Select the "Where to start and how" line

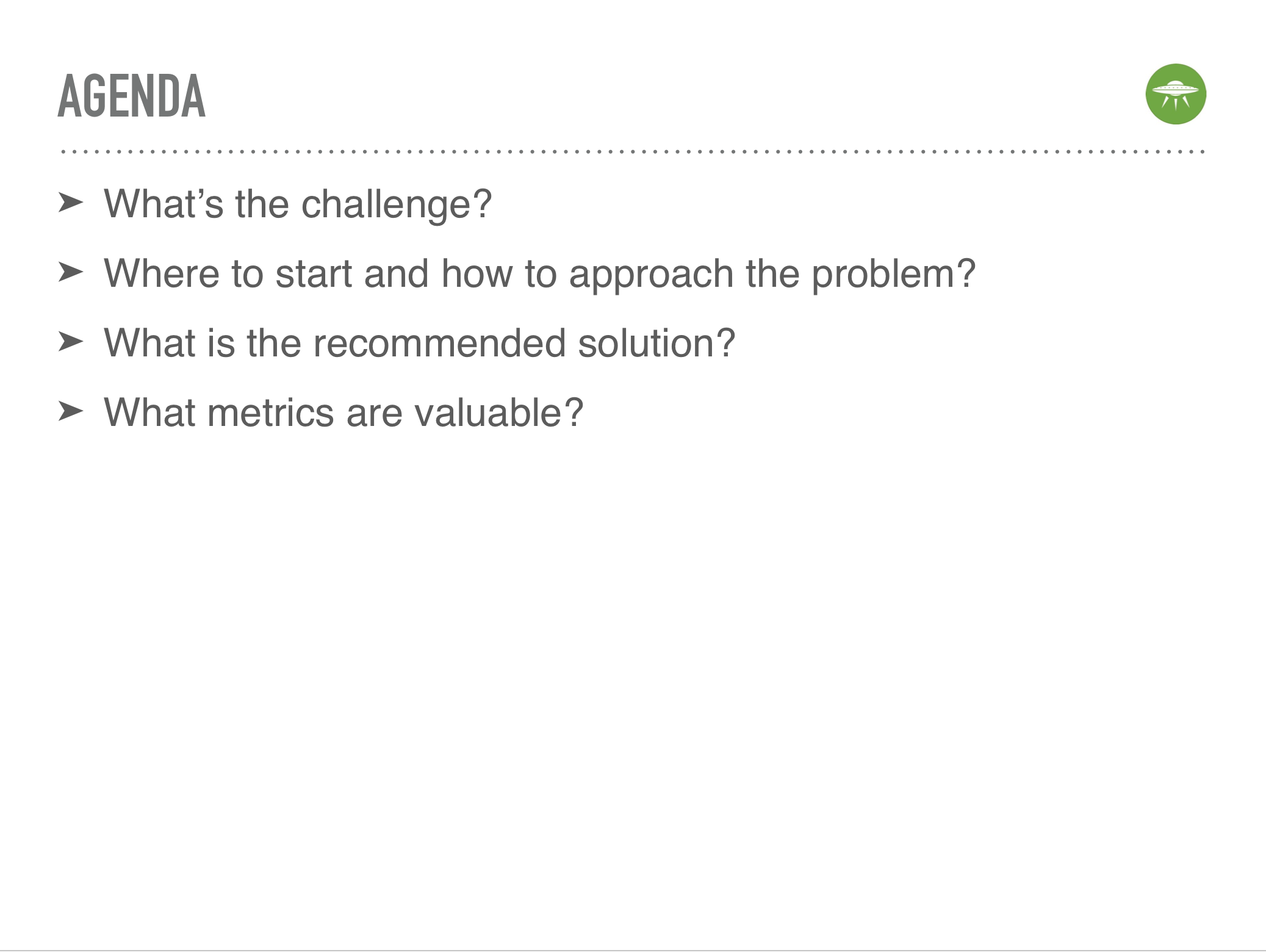pos(540,274)
